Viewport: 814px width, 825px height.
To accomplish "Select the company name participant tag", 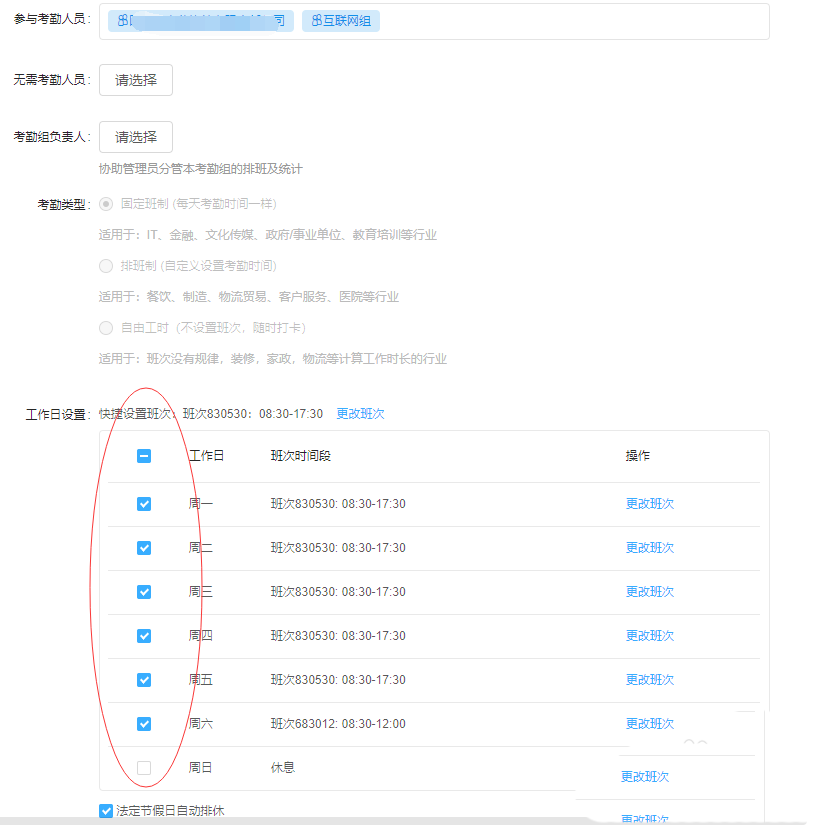I will [200, 20].
